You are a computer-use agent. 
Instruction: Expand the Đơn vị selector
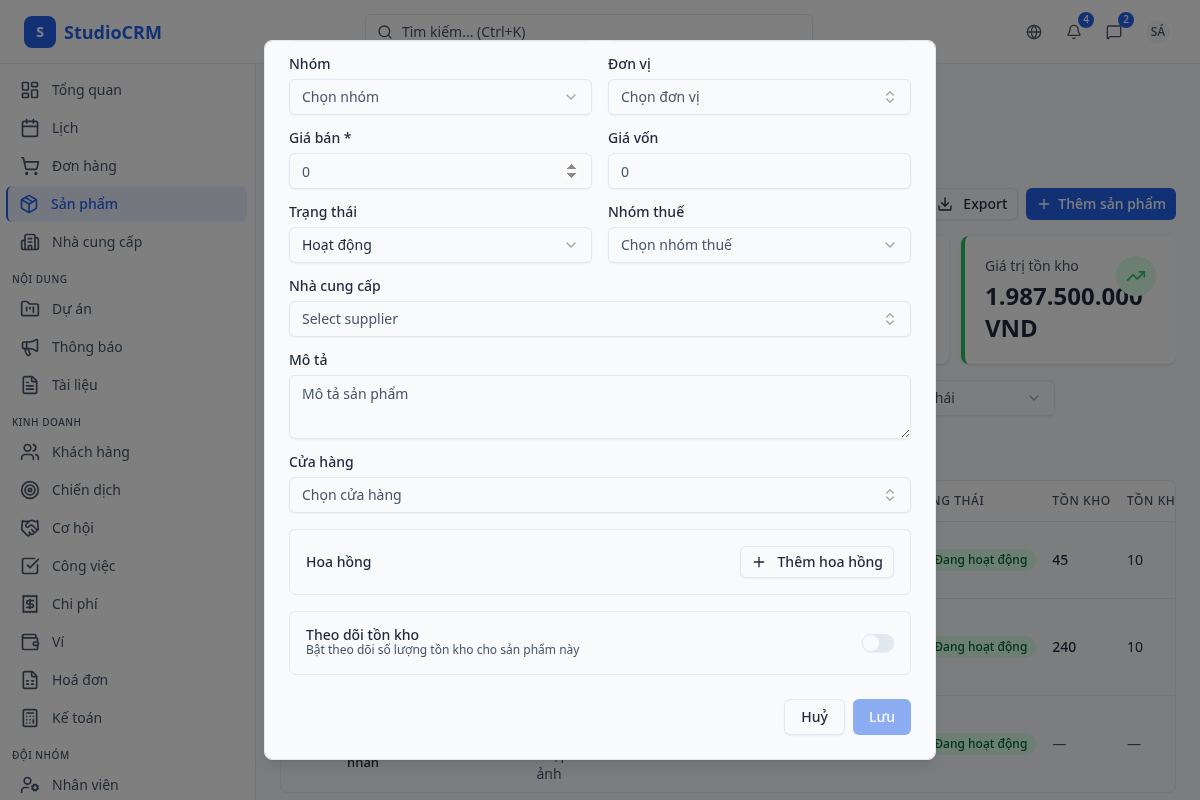759,97
